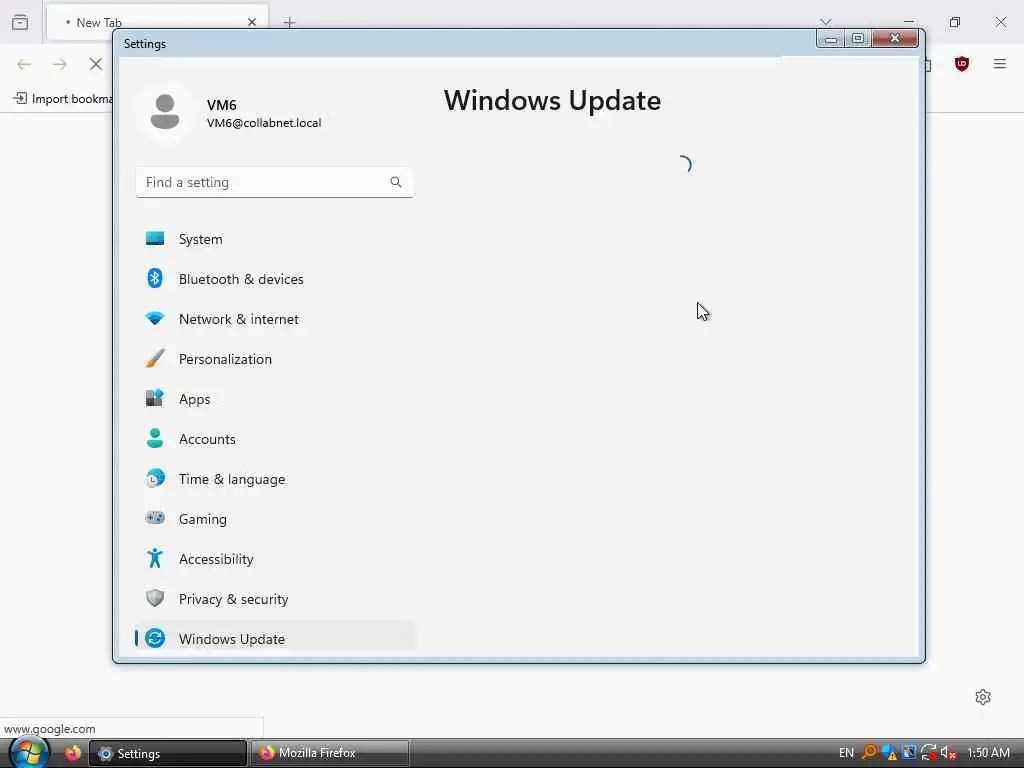Image resolution: width=1024 pixels, height=768 pixels.
Task: Close the Settings window
Action: [895, 39]
